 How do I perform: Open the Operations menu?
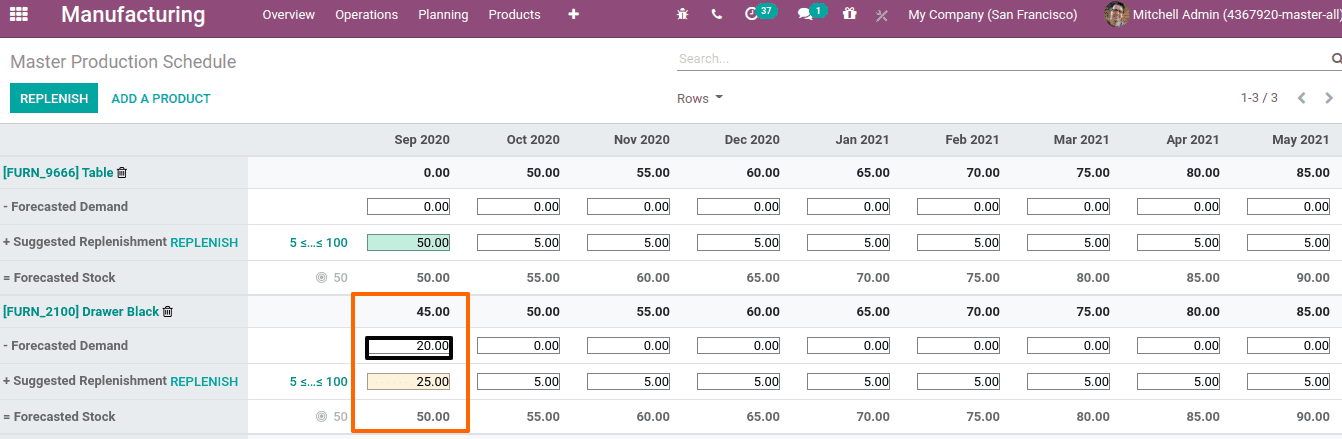366,15
